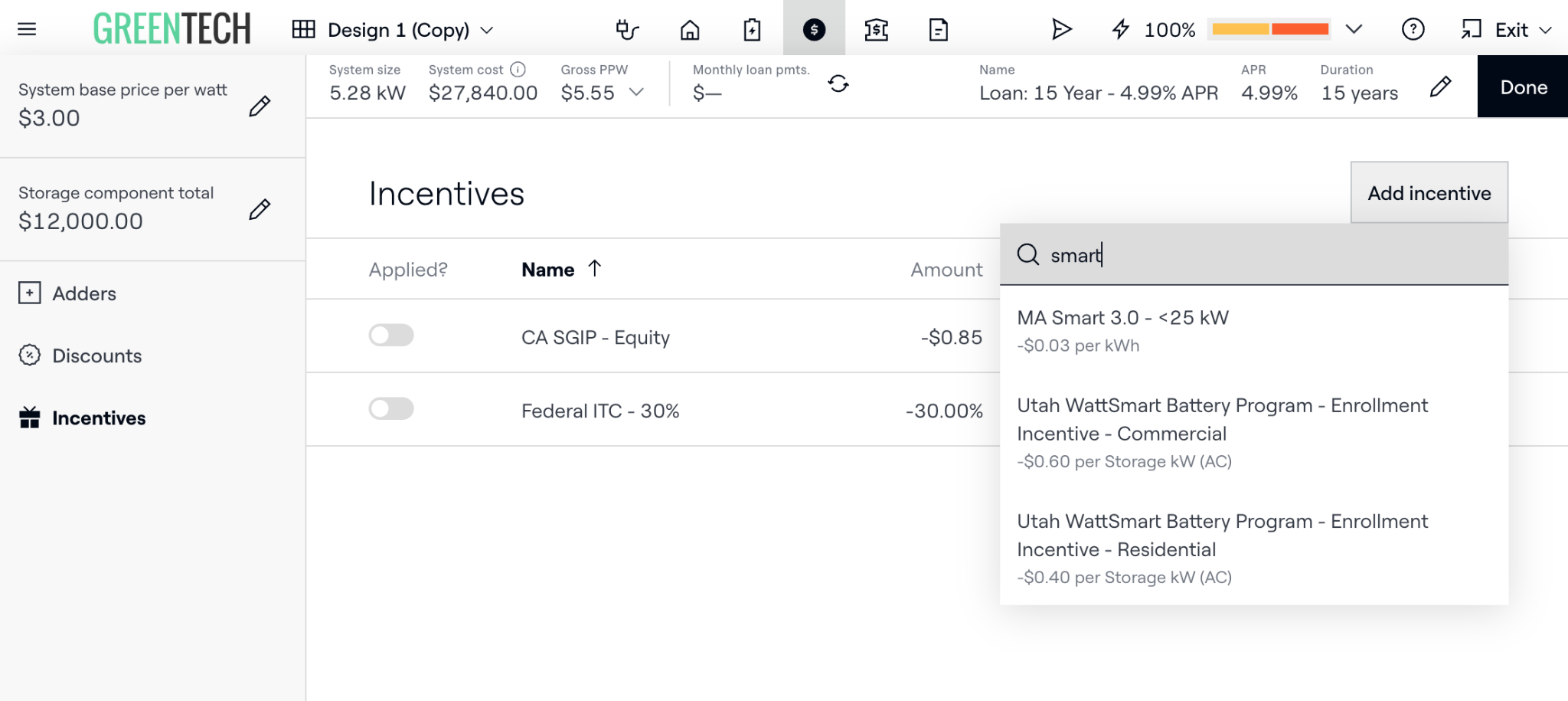Open the document proposal icon
The image size is (1568, 701).
point(938,29)
